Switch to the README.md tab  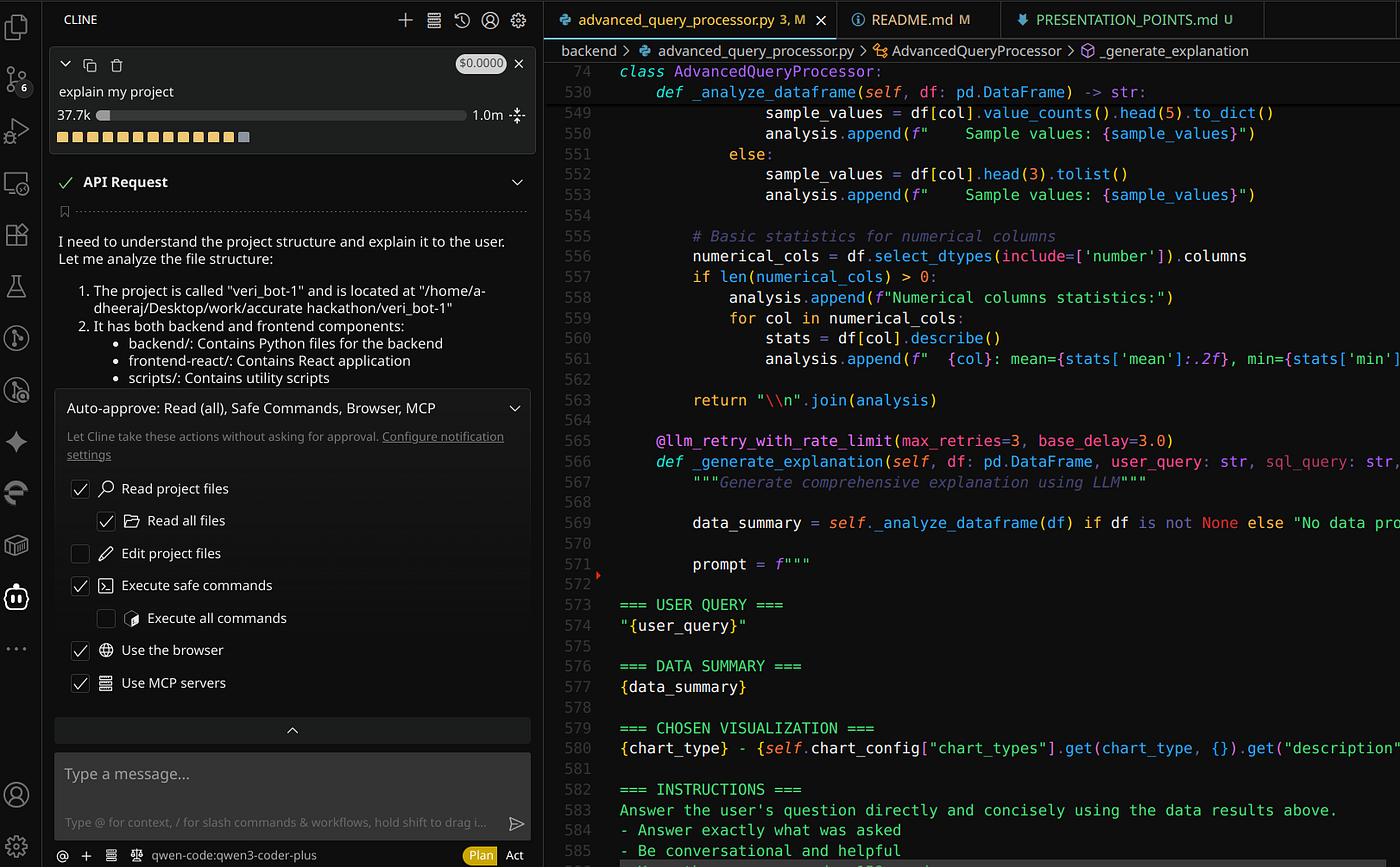click(x=914, y=19)
